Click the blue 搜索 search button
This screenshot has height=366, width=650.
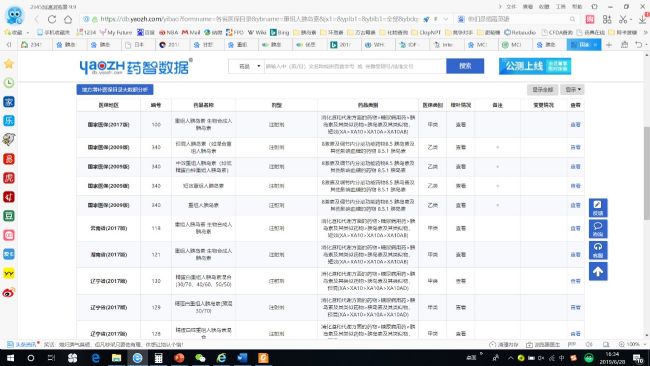(x=465, y=66)
